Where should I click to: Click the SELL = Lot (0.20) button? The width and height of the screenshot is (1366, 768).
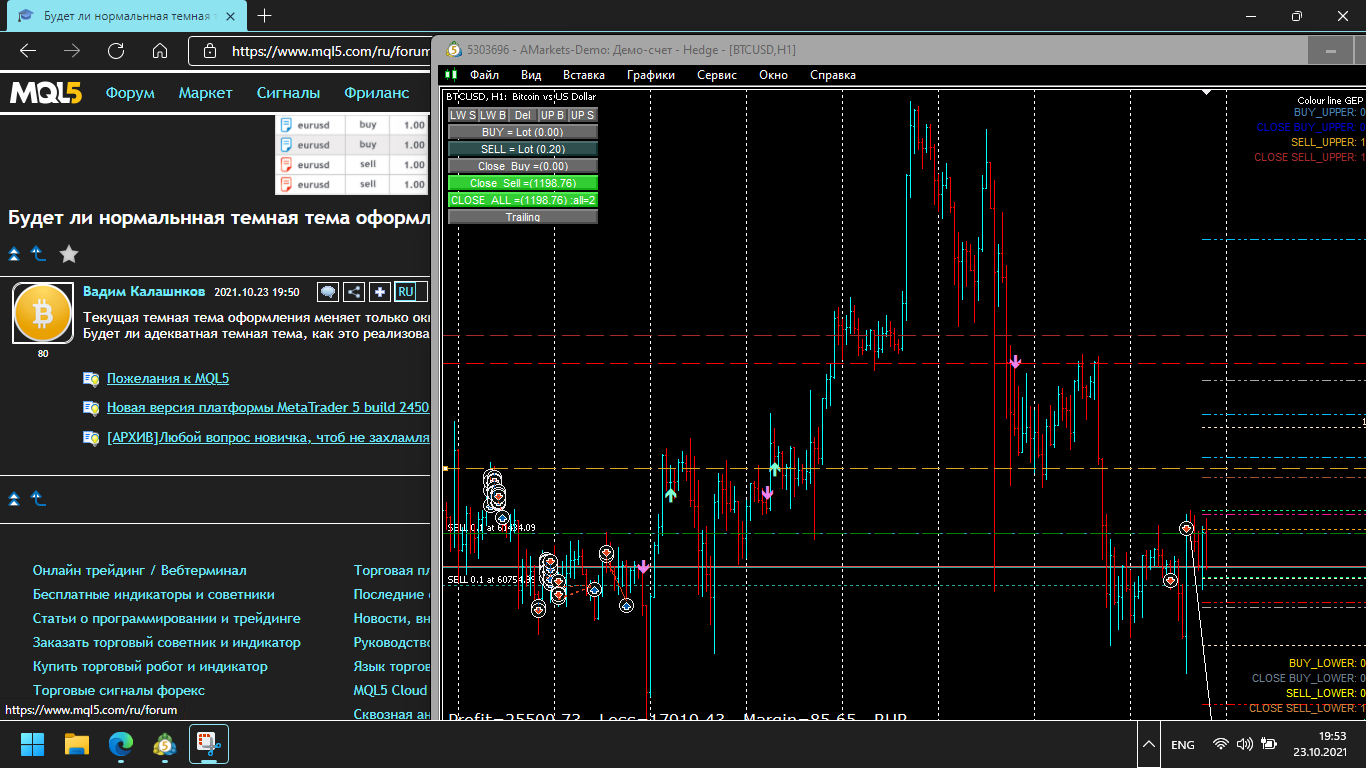click(x=523, y=149)
